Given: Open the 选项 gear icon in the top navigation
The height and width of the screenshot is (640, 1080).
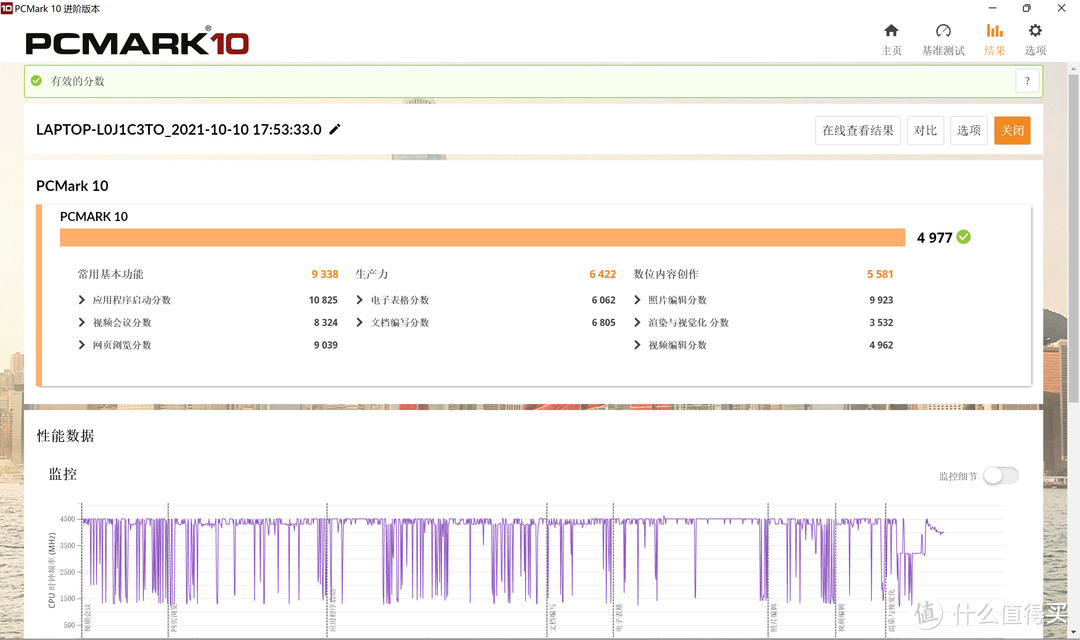Looking at the screenshot, I should click(x=1035, y=31).
